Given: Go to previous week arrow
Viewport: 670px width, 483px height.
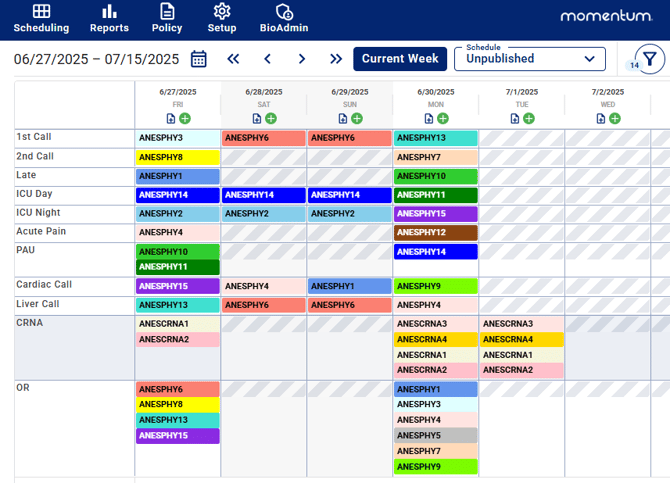Looking at the screenshot, I should point(267,59).
